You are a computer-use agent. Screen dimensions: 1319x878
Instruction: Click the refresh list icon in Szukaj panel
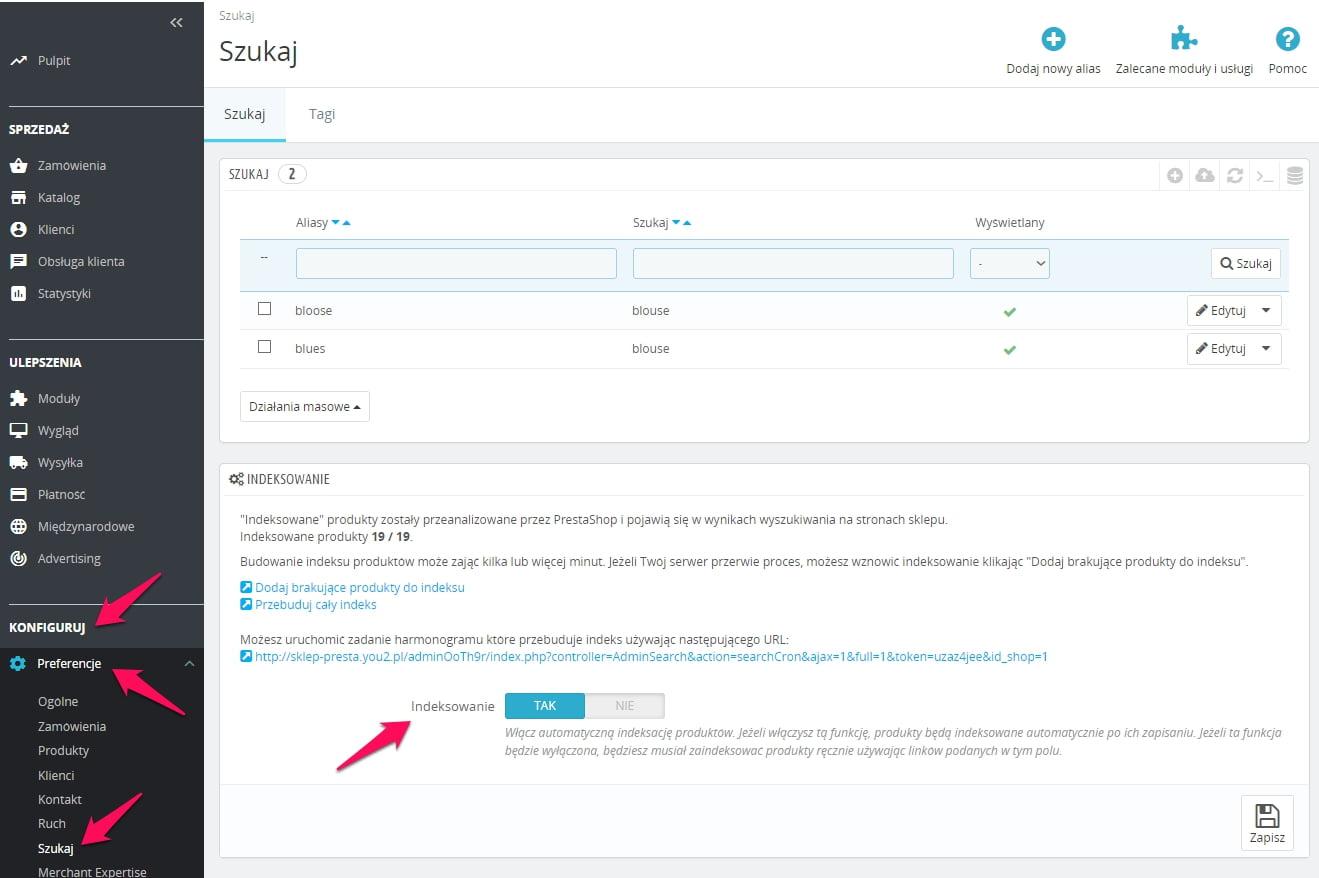point(1235,175)
